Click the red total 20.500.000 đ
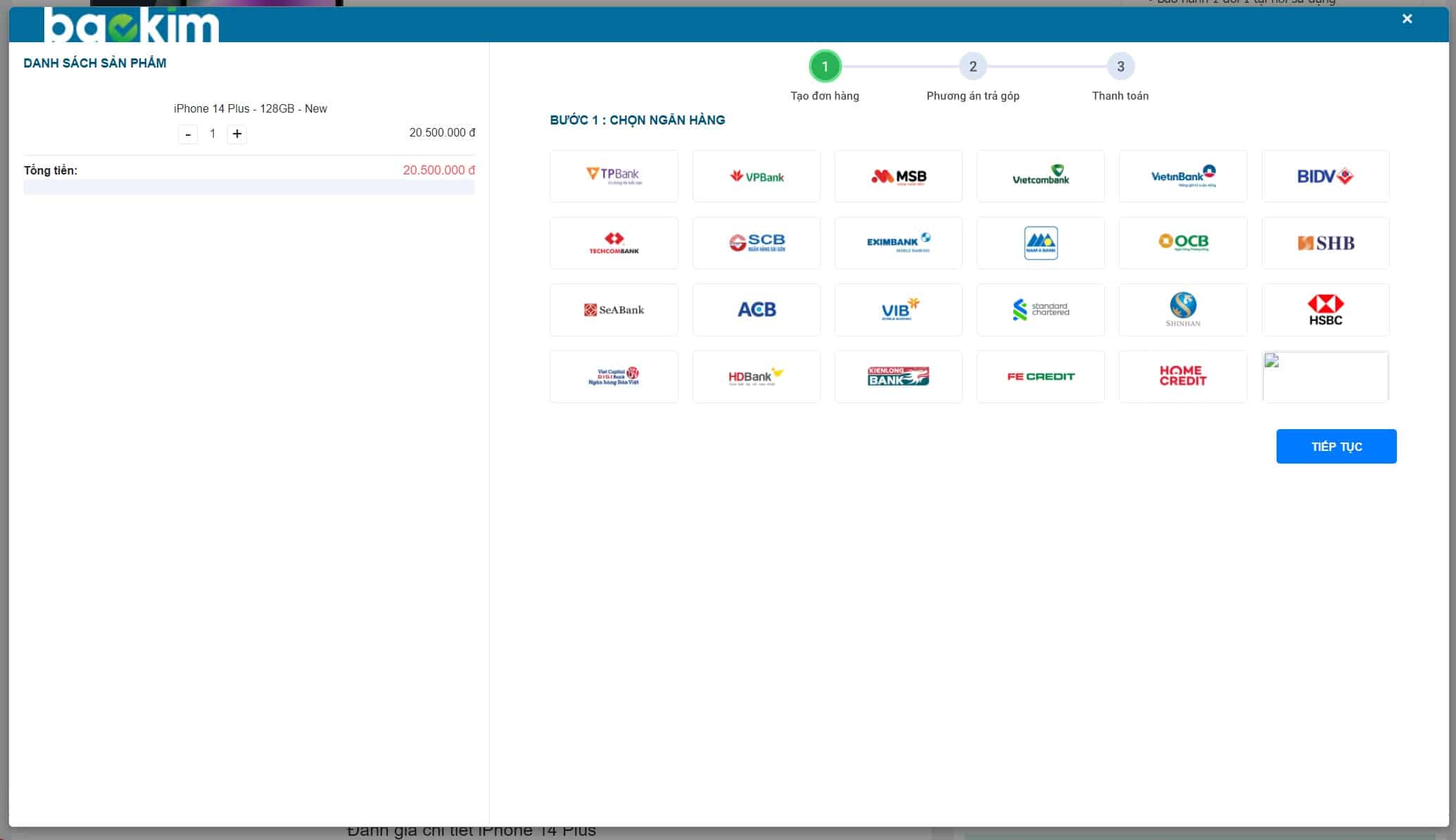1456x840 pixels. (438, 170)
